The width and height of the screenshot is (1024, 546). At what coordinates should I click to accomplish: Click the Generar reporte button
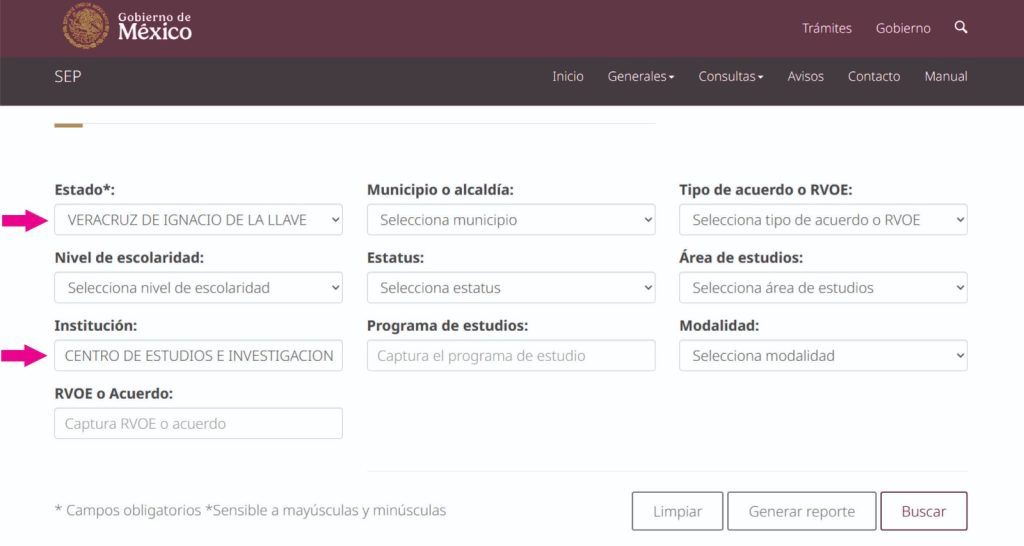pos(801,511)
